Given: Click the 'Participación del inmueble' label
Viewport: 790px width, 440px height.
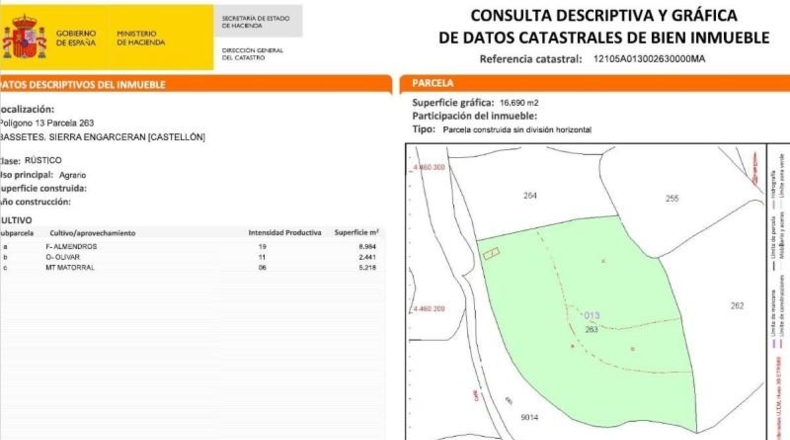Looking at the screenshot, I should (475, 116).
